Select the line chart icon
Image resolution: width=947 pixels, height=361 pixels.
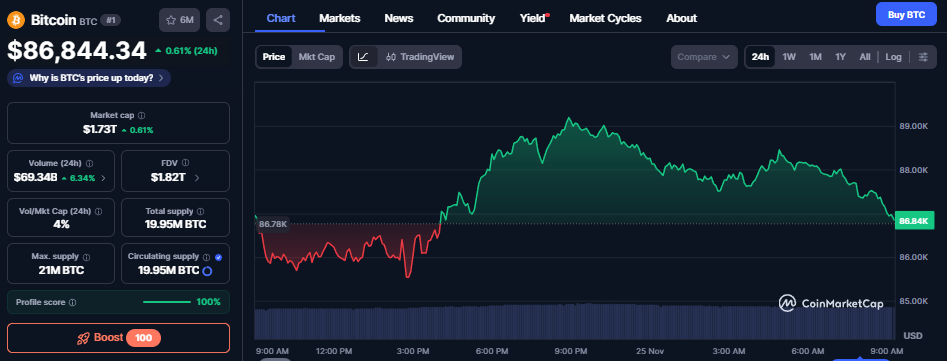pyautogui.click(x=363, y=57)
